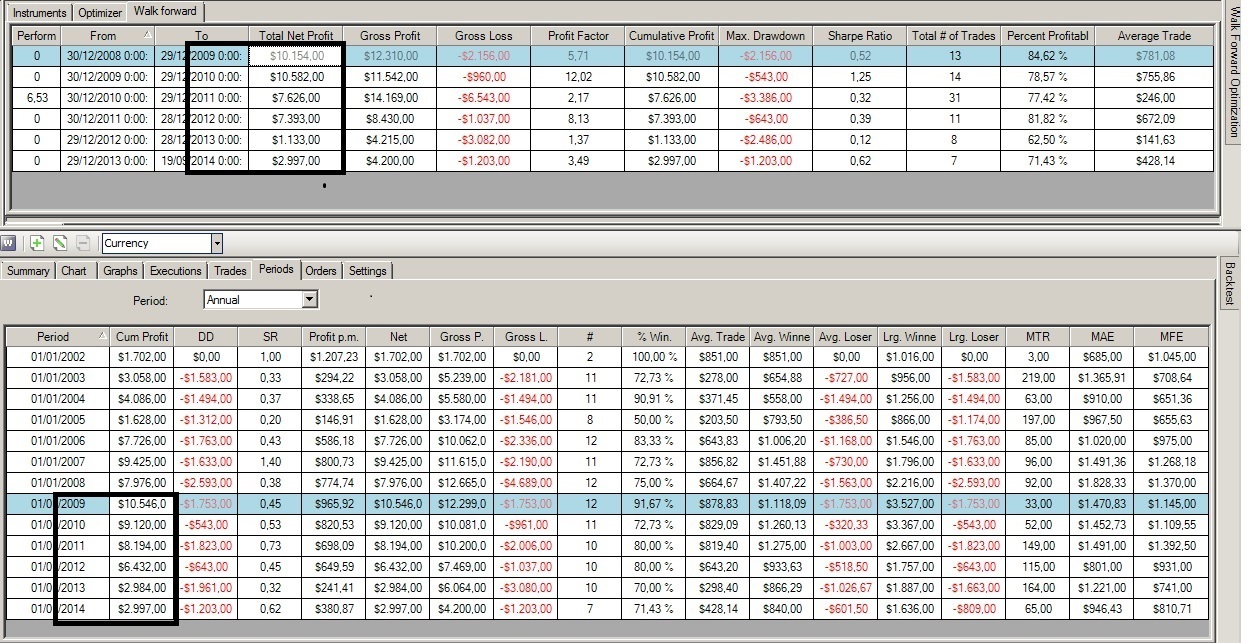Click Cum Profit $10.546,0 cell
The height and width of the screenshot is (643, 1249).
tap(142, 504)
